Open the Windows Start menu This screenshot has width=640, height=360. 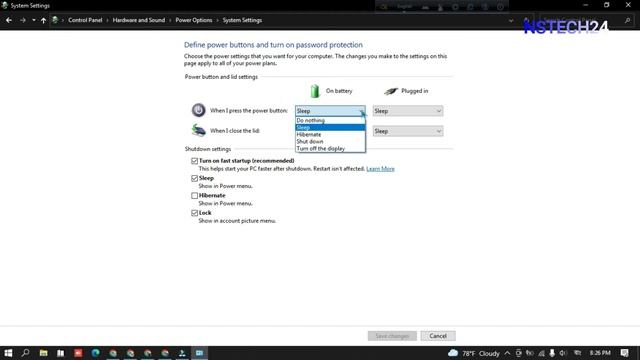[x=8, y=353]
